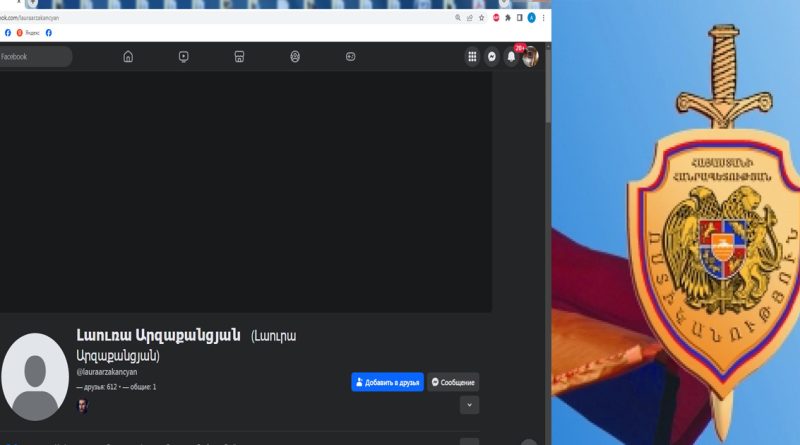The image size is (800, 445).
Task: Bookmark this page with the star icon
Action: point(481,18)
